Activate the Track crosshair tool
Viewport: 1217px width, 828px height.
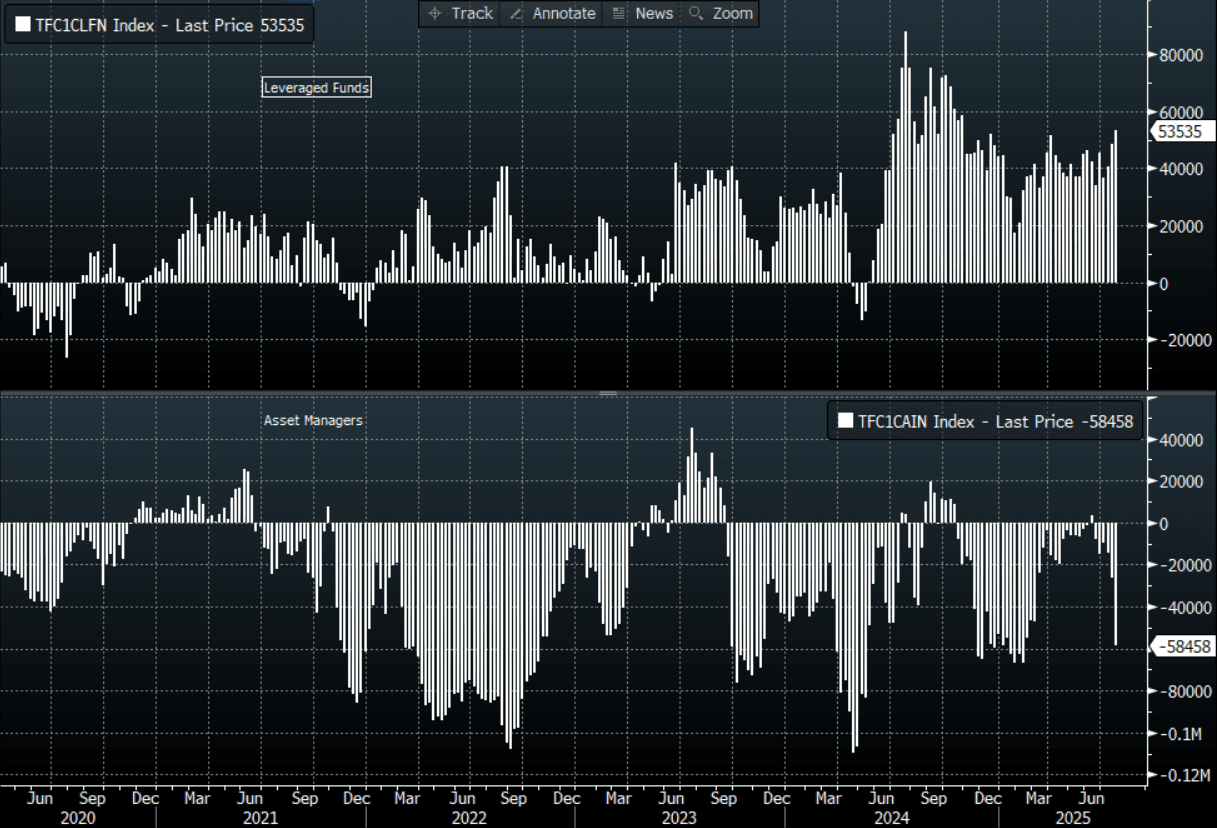pos(460,13)
